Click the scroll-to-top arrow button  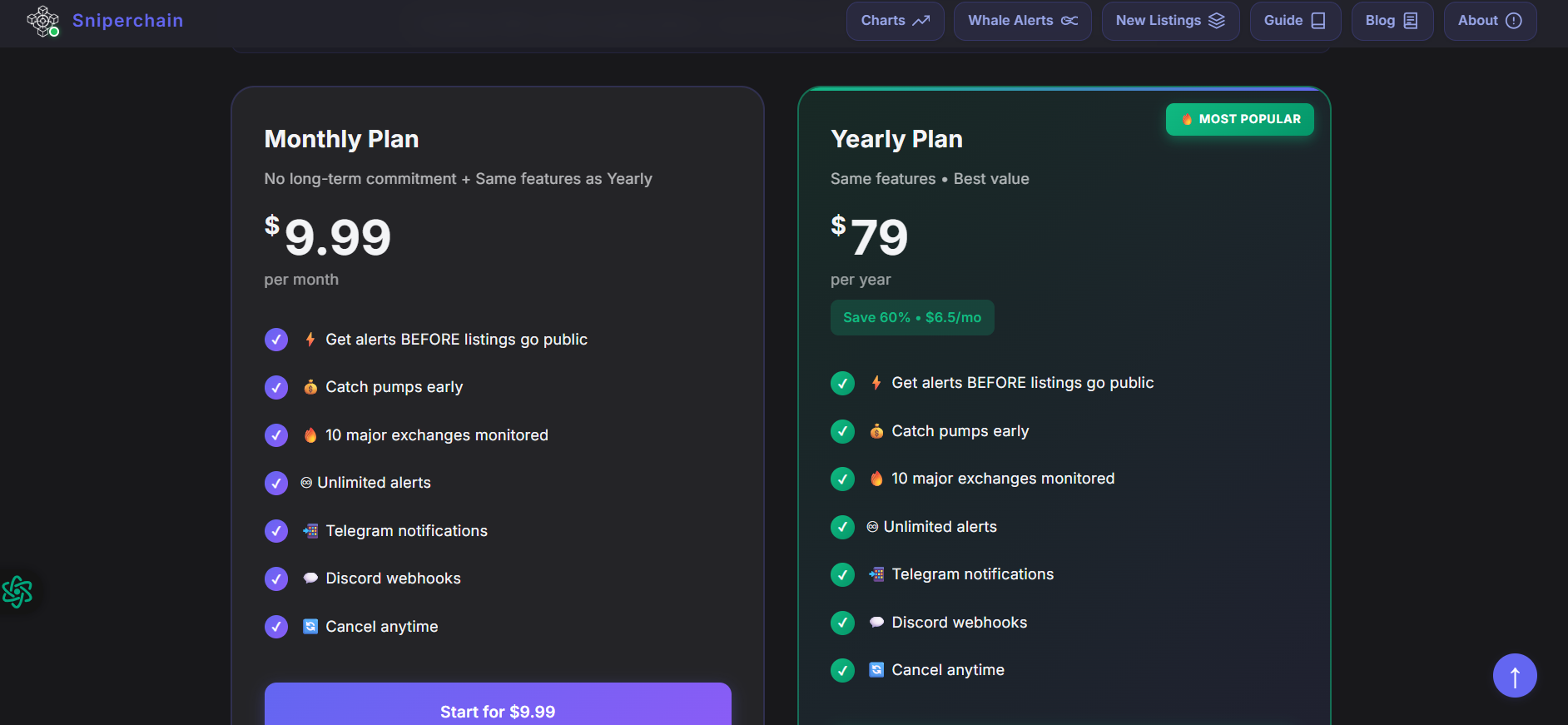click(x=1515, y=675)
